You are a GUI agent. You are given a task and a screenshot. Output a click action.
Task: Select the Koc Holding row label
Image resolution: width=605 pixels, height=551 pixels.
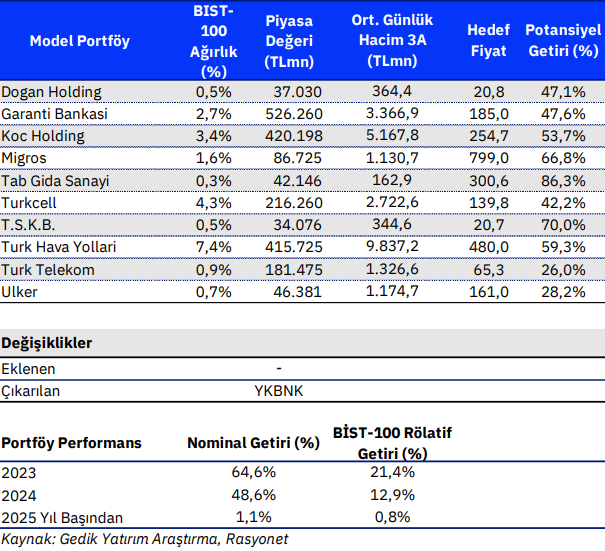click(x=43, y=136)
